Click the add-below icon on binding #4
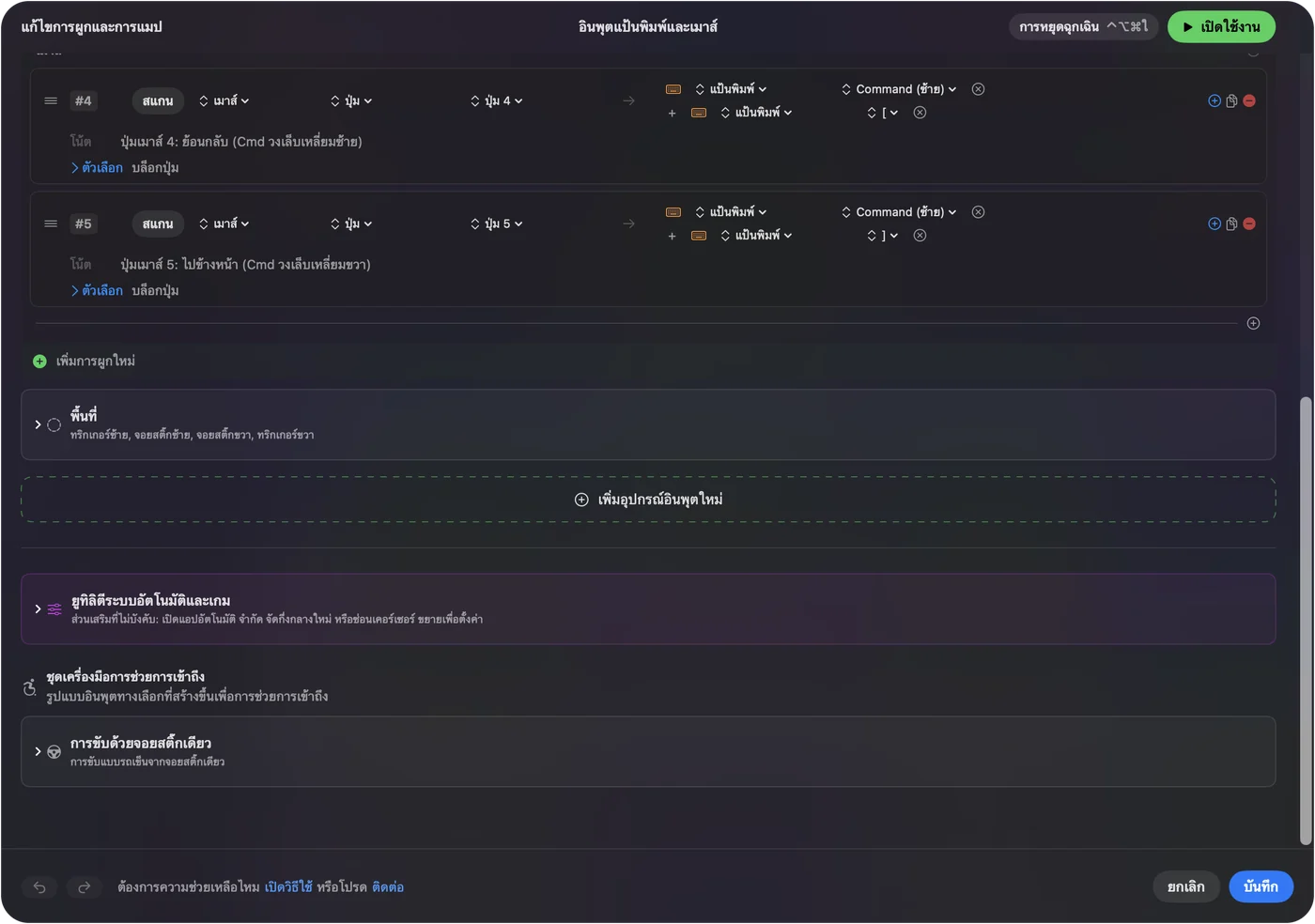Screen dimensions: 1315x924 click(1214, 101)
